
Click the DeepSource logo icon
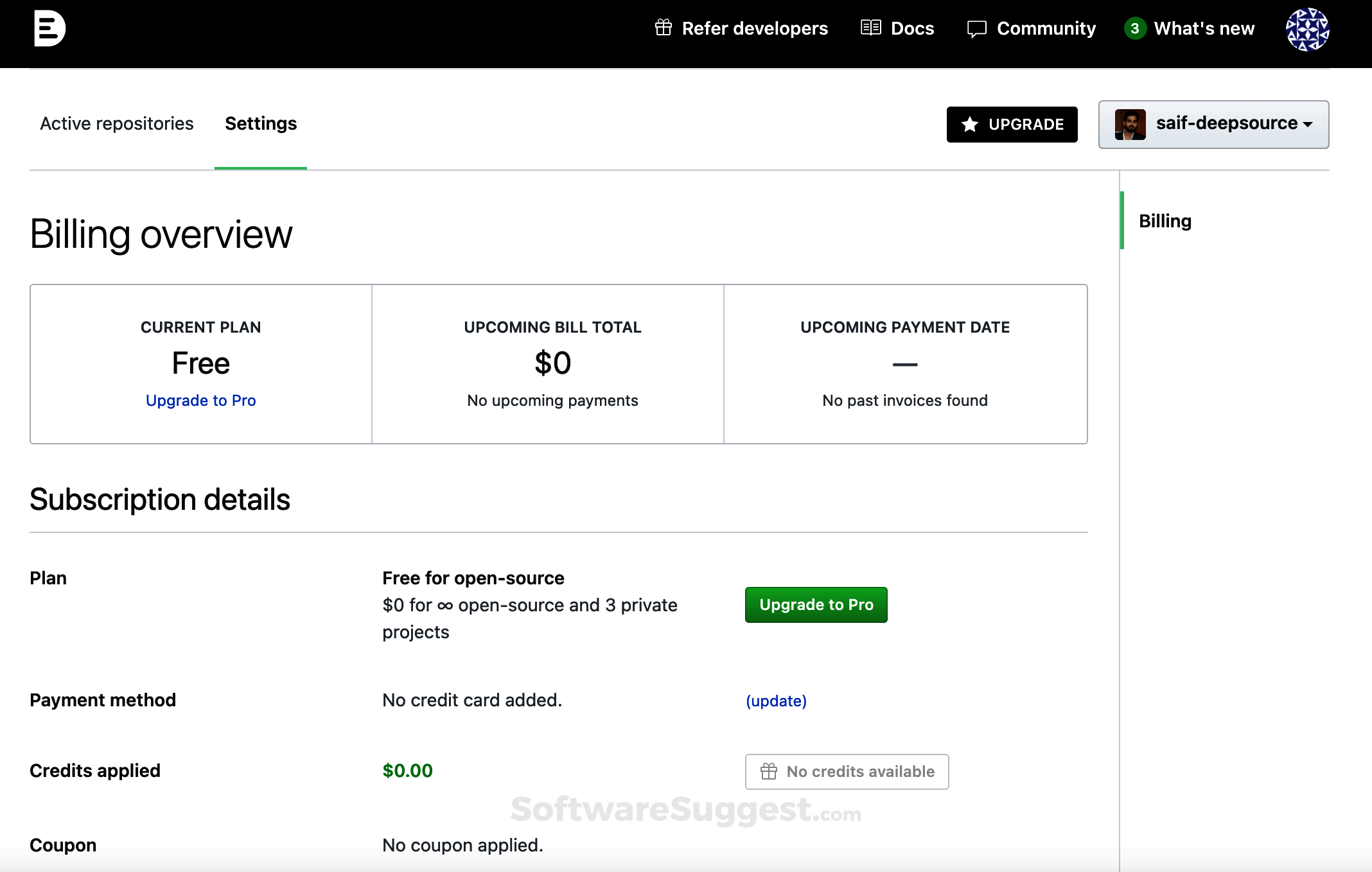50,28
